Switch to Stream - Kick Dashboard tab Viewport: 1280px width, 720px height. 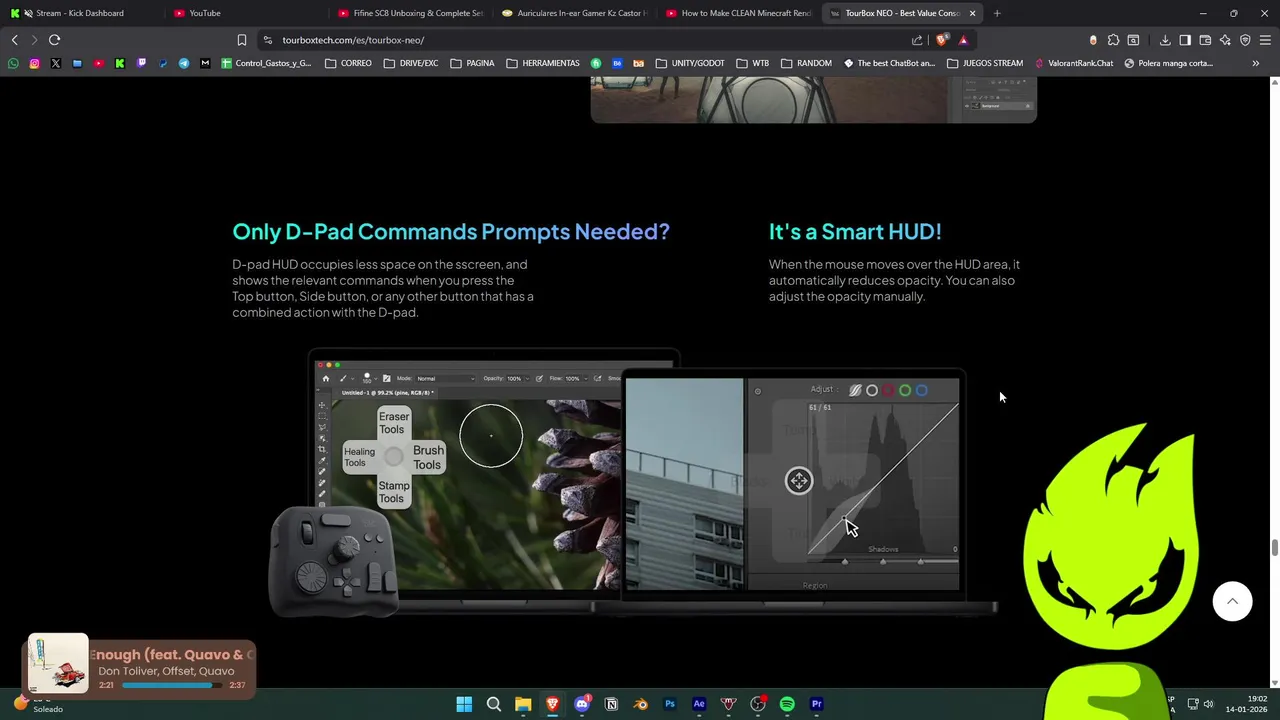pyautogui.click(x=80, y=13)
